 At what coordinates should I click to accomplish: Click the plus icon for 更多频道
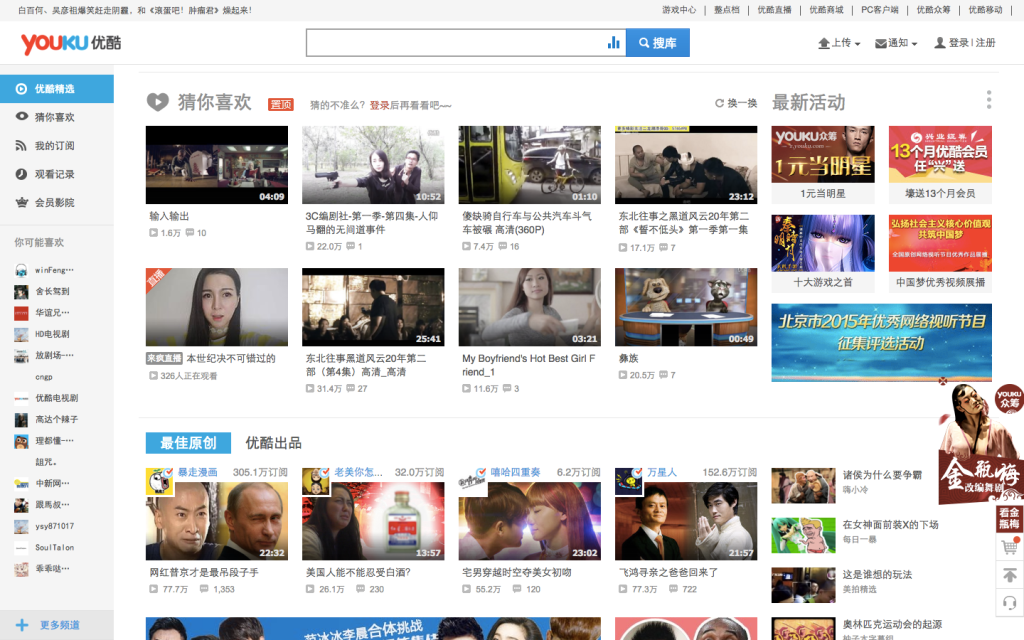tap(22, 625)
